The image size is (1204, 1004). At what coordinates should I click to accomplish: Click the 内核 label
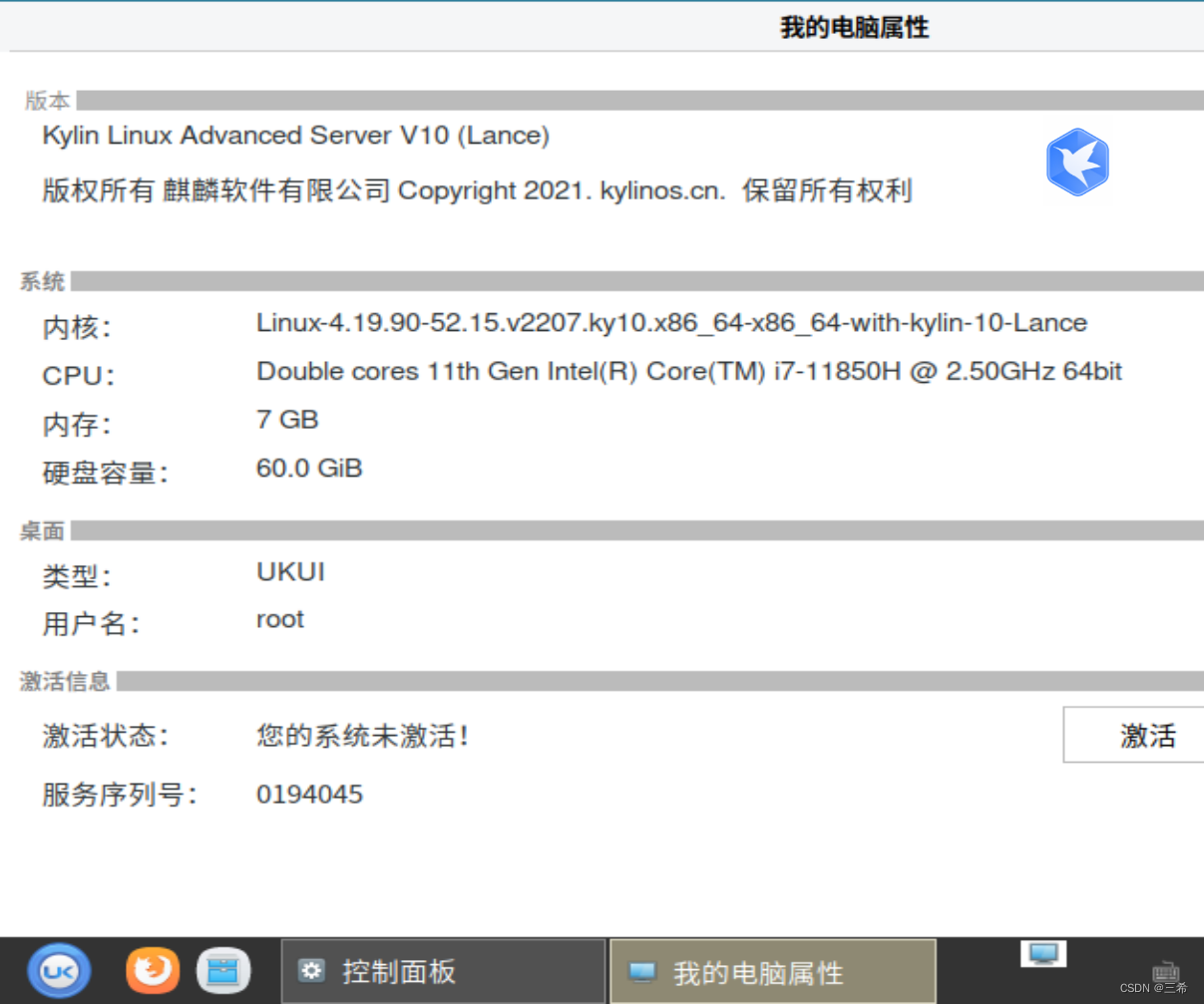click(77, 327)
